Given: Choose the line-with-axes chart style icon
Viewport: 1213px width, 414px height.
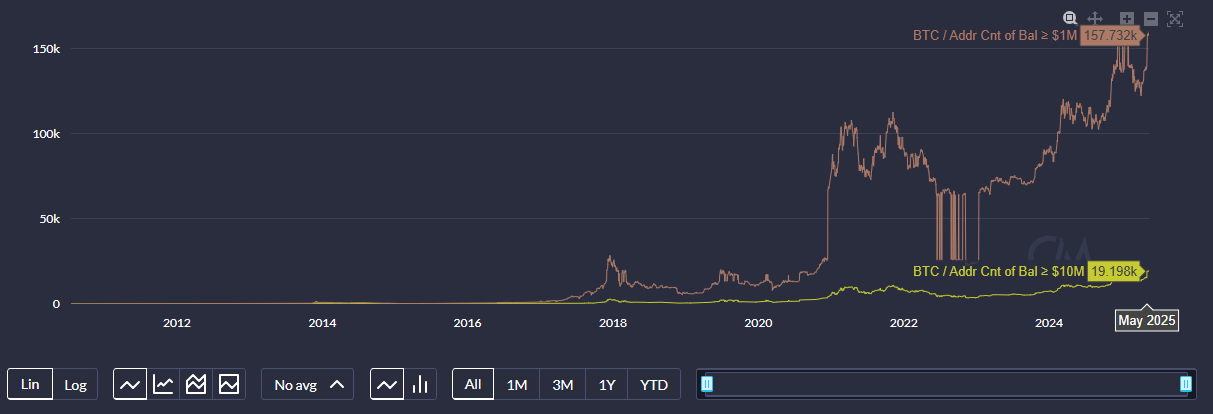Looking at the screenshot, I should pos(163,384).
